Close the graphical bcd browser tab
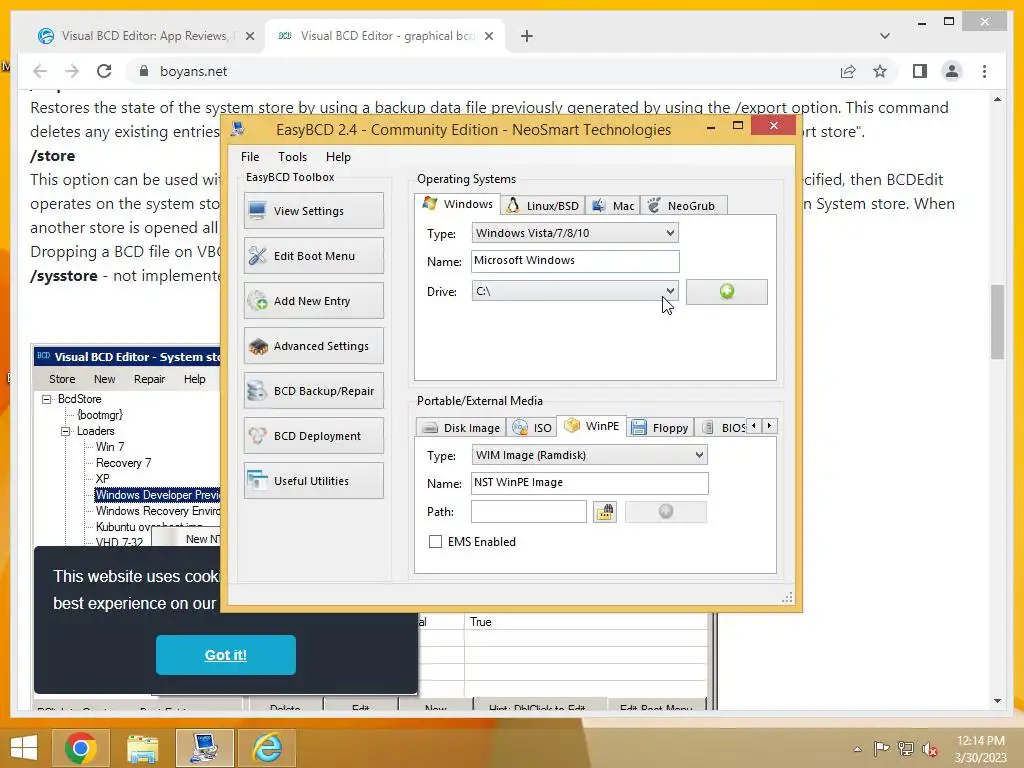Image resolution: width=1024 pixels, height=768 pixels. coord(488,37)
